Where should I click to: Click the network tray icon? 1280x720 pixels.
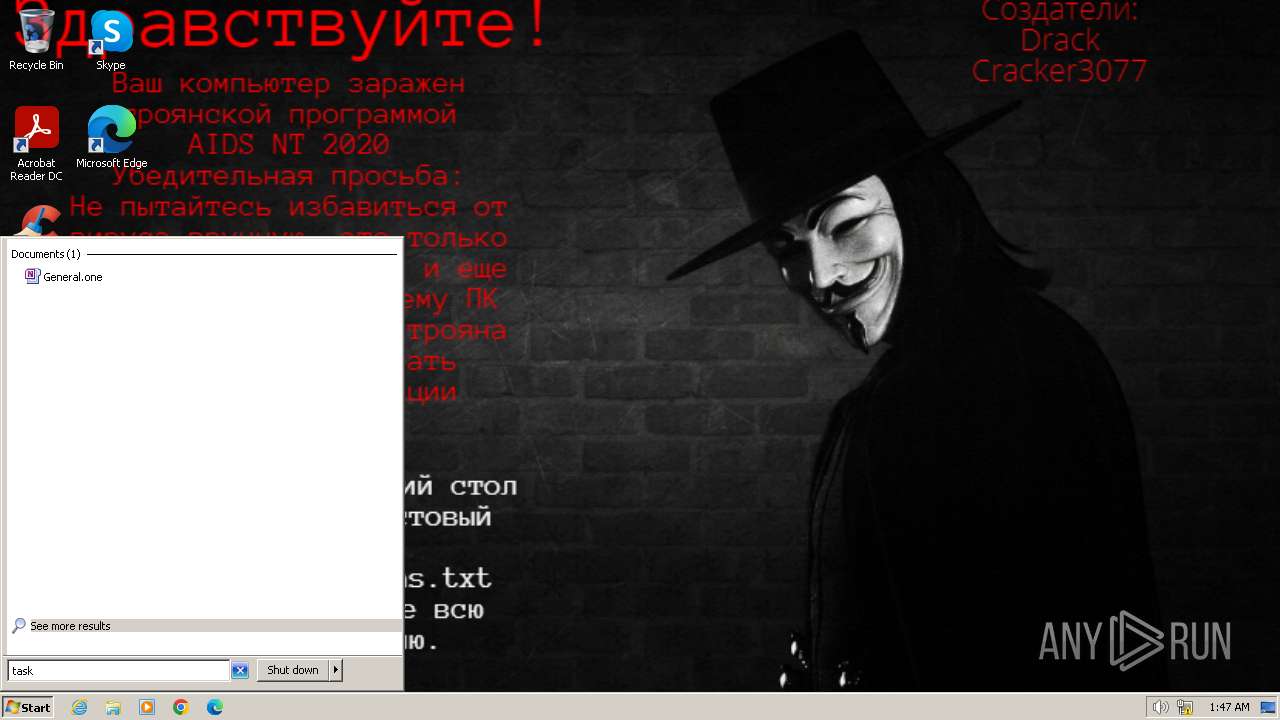pyautogui.click(x=1185, y=707)
